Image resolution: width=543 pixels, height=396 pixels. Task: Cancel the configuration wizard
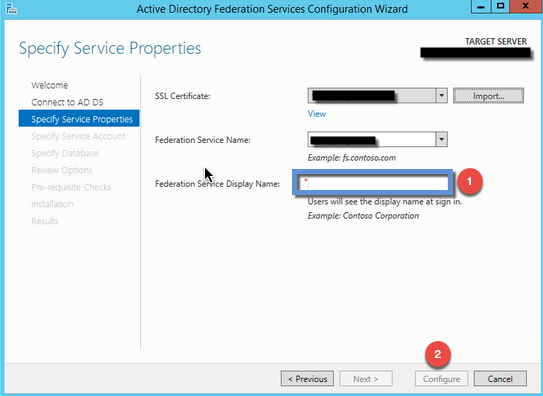click(500, 379)
